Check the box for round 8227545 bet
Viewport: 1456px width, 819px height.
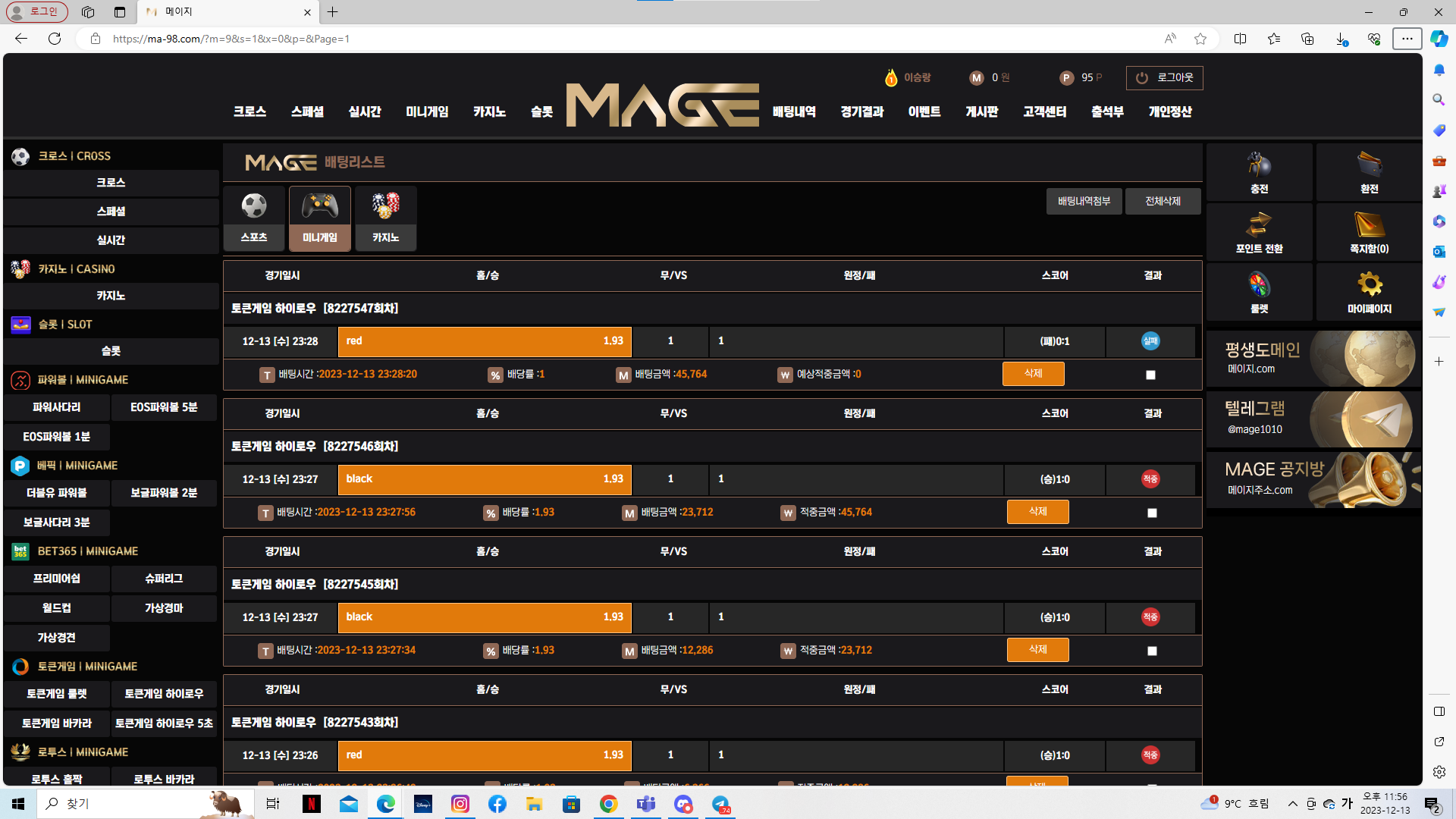(1152, 651)
